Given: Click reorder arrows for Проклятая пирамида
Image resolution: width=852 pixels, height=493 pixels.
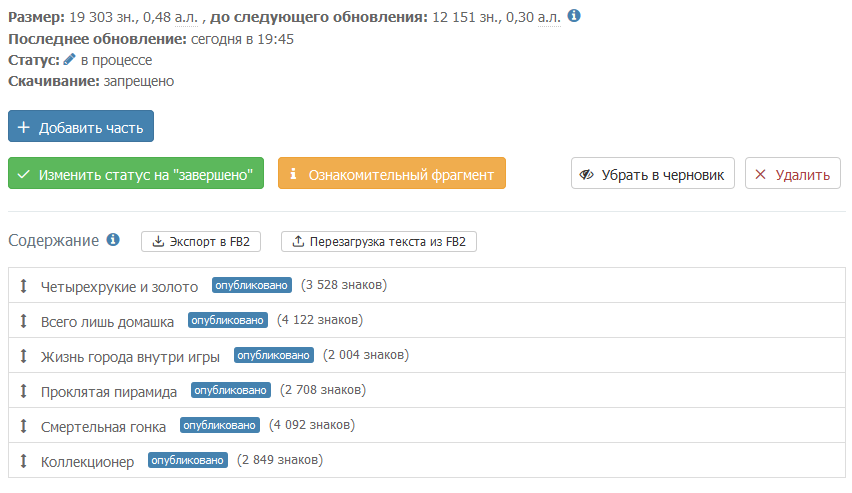Looking at the screenshot, I should tap(24, 391).
